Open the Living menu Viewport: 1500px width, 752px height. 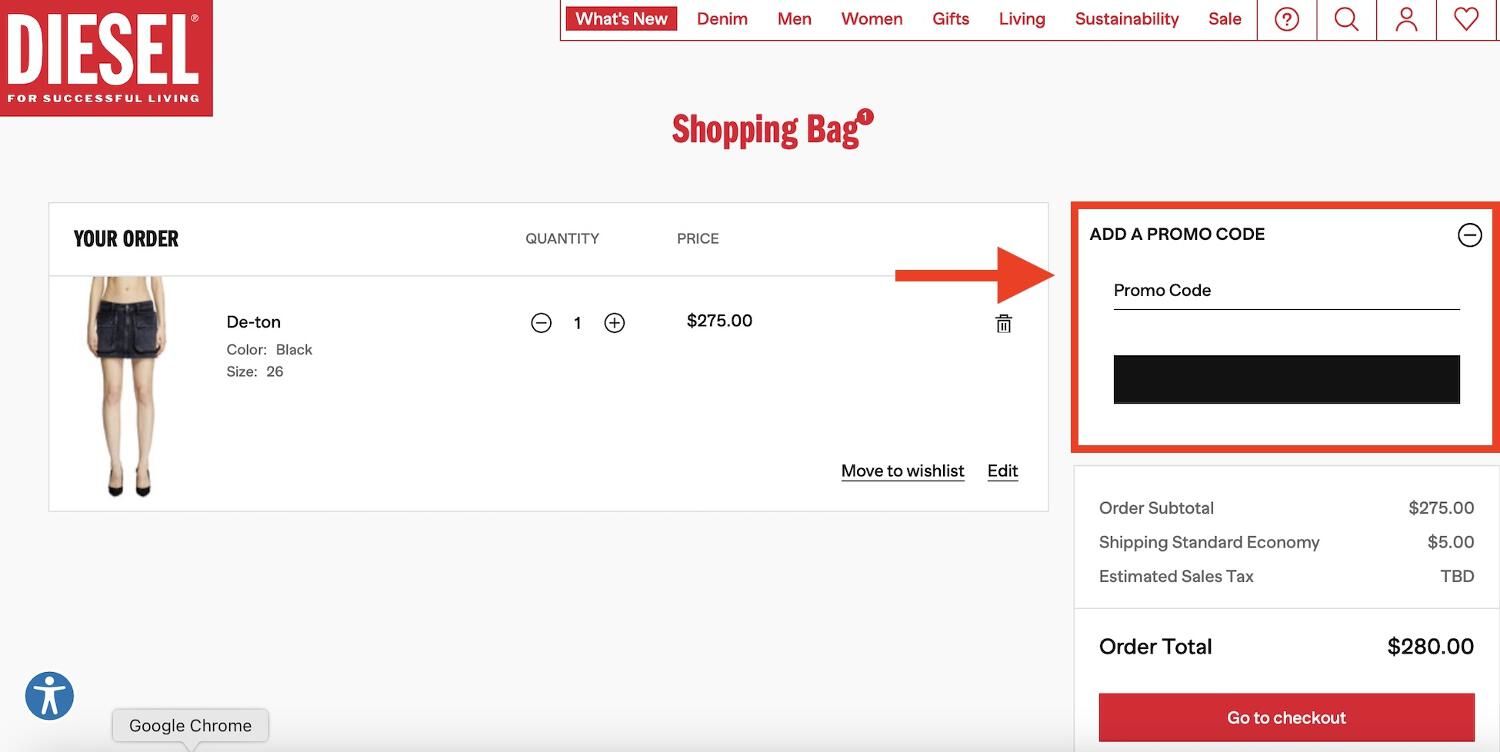click(x=1022, y=19)
